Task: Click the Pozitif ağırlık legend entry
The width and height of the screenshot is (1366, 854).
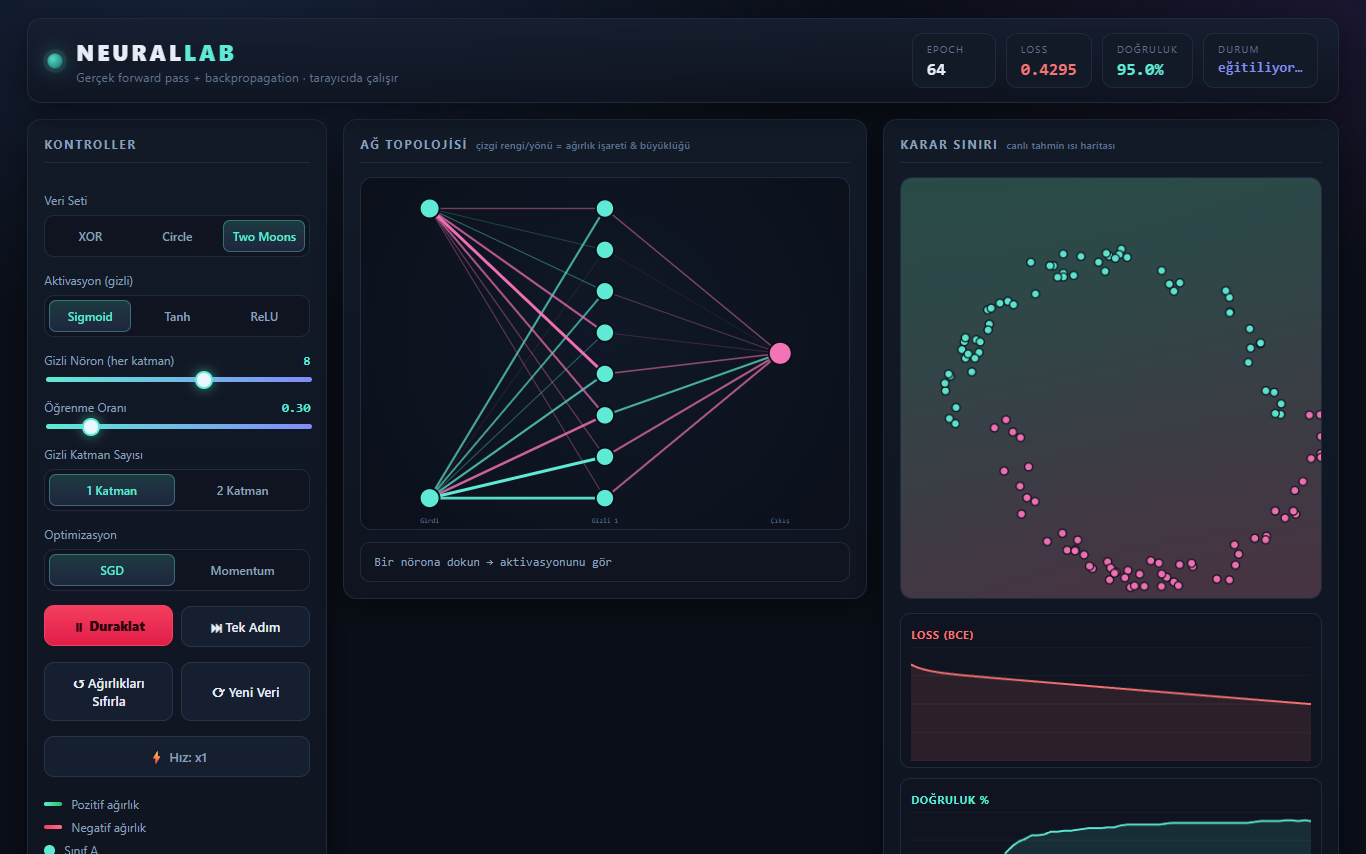Action: (x=105, y=805)
